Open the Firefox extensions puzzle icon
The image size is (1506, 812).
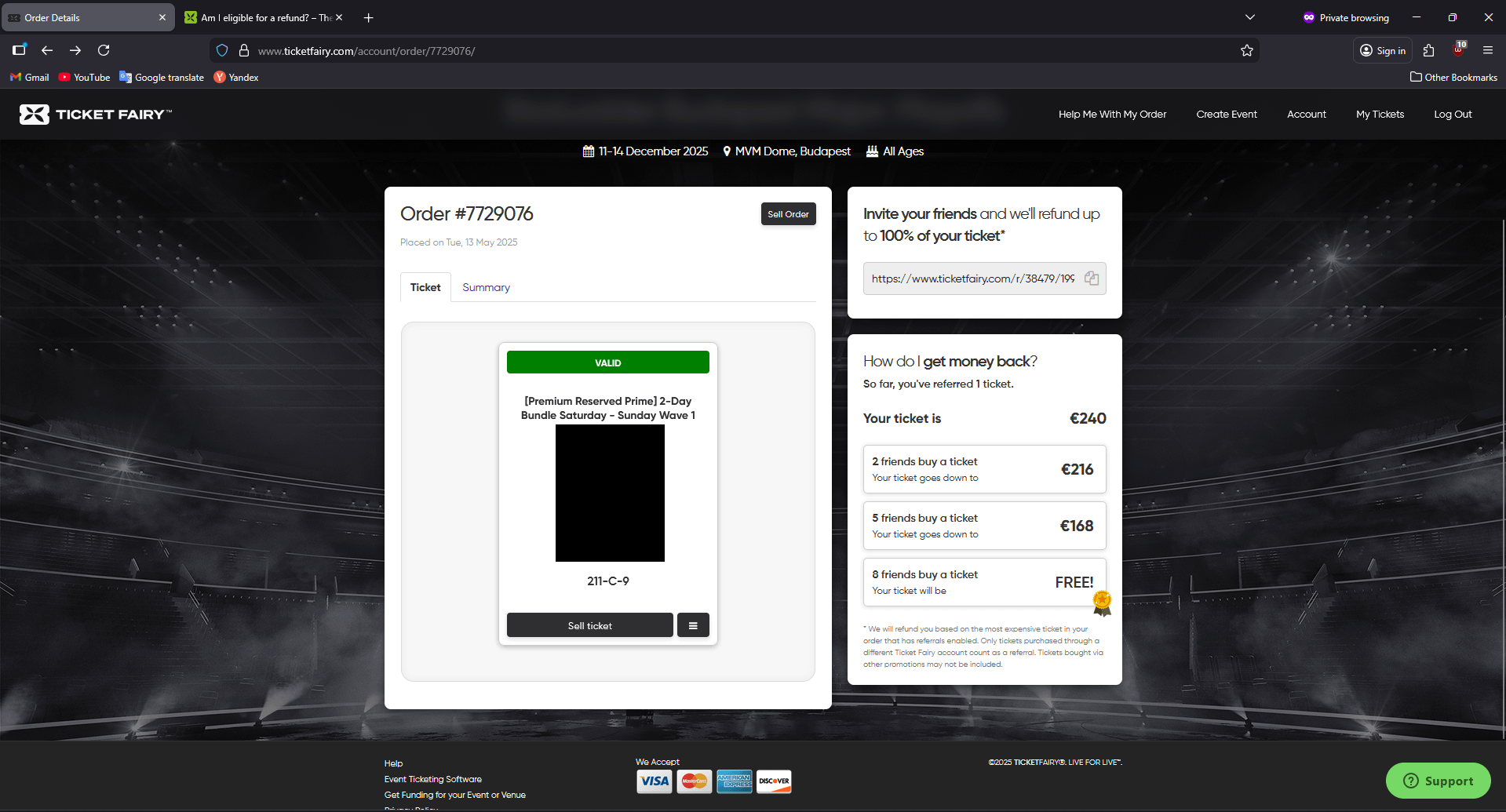[x=1429, y=50]
